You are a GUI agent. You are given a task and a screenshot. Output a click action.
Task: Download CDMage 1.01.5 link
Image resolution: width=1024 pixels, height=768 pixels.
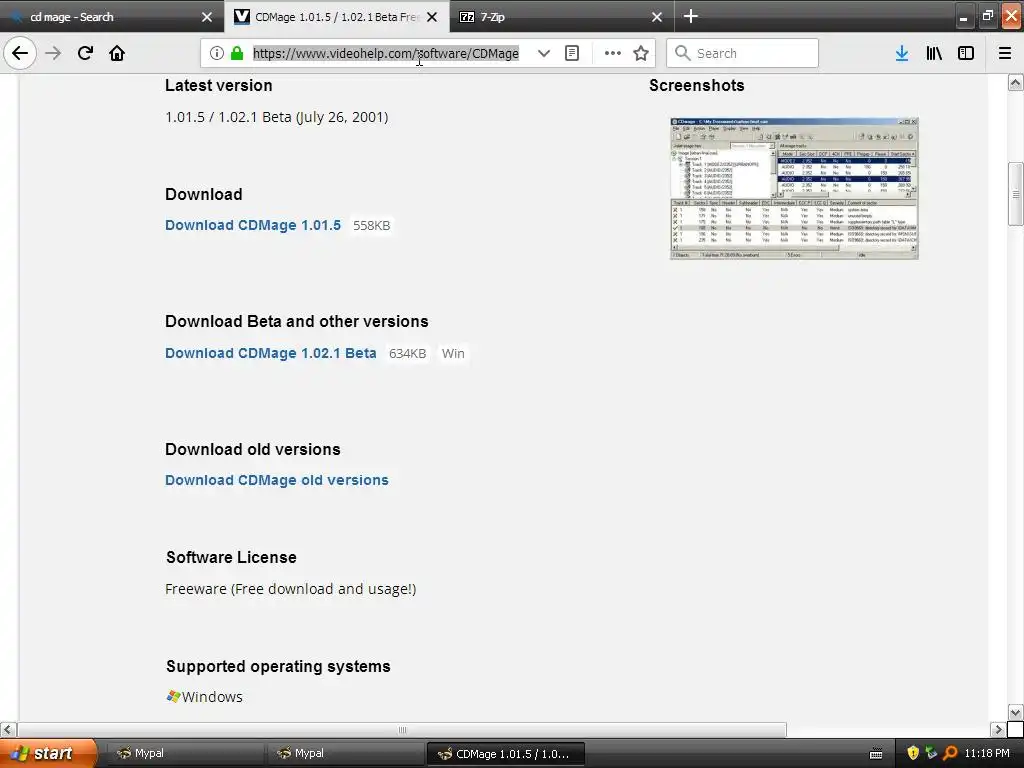pyautogui.click(x=253, y=225)
